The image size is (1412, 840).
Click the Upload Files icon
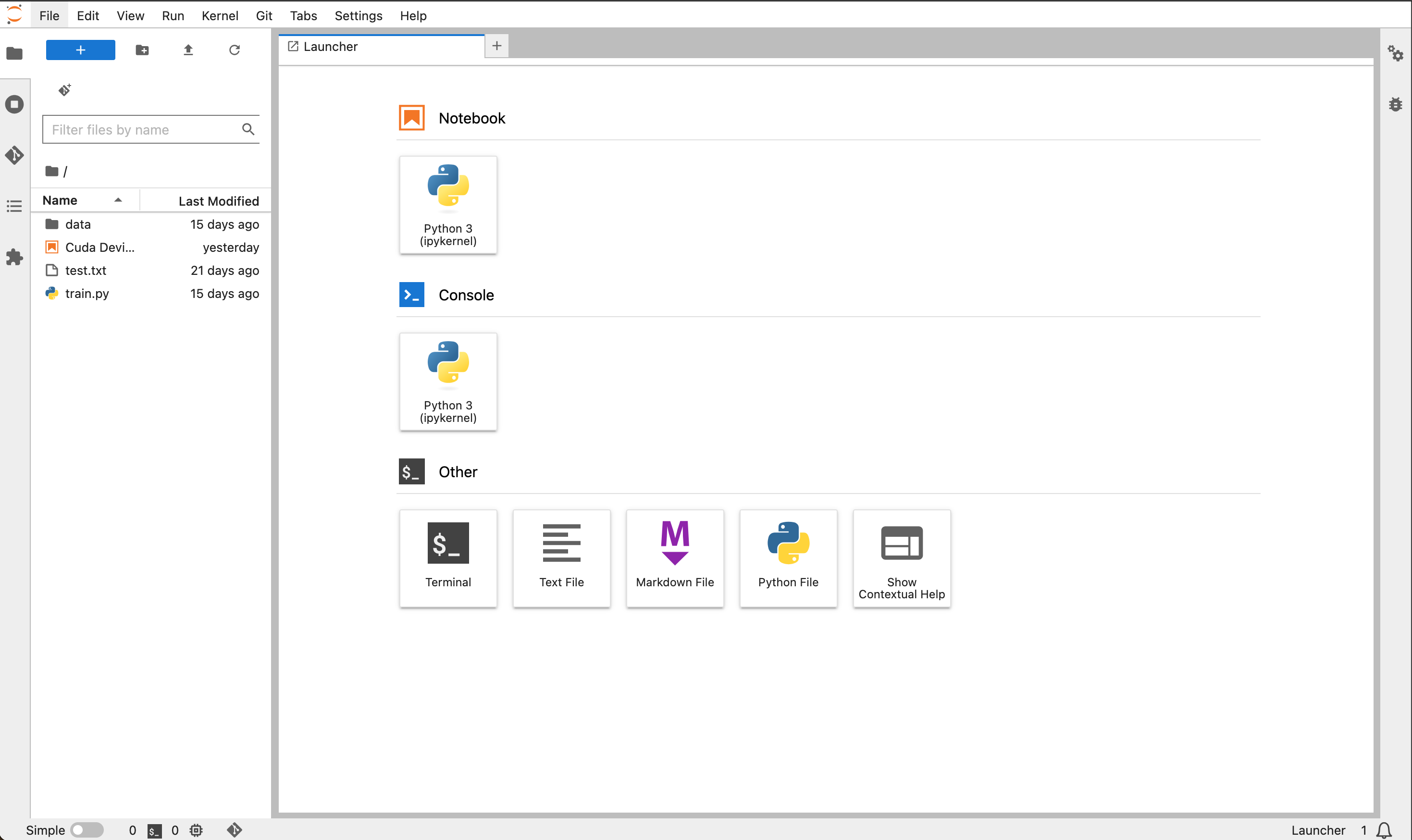(188, 50)
